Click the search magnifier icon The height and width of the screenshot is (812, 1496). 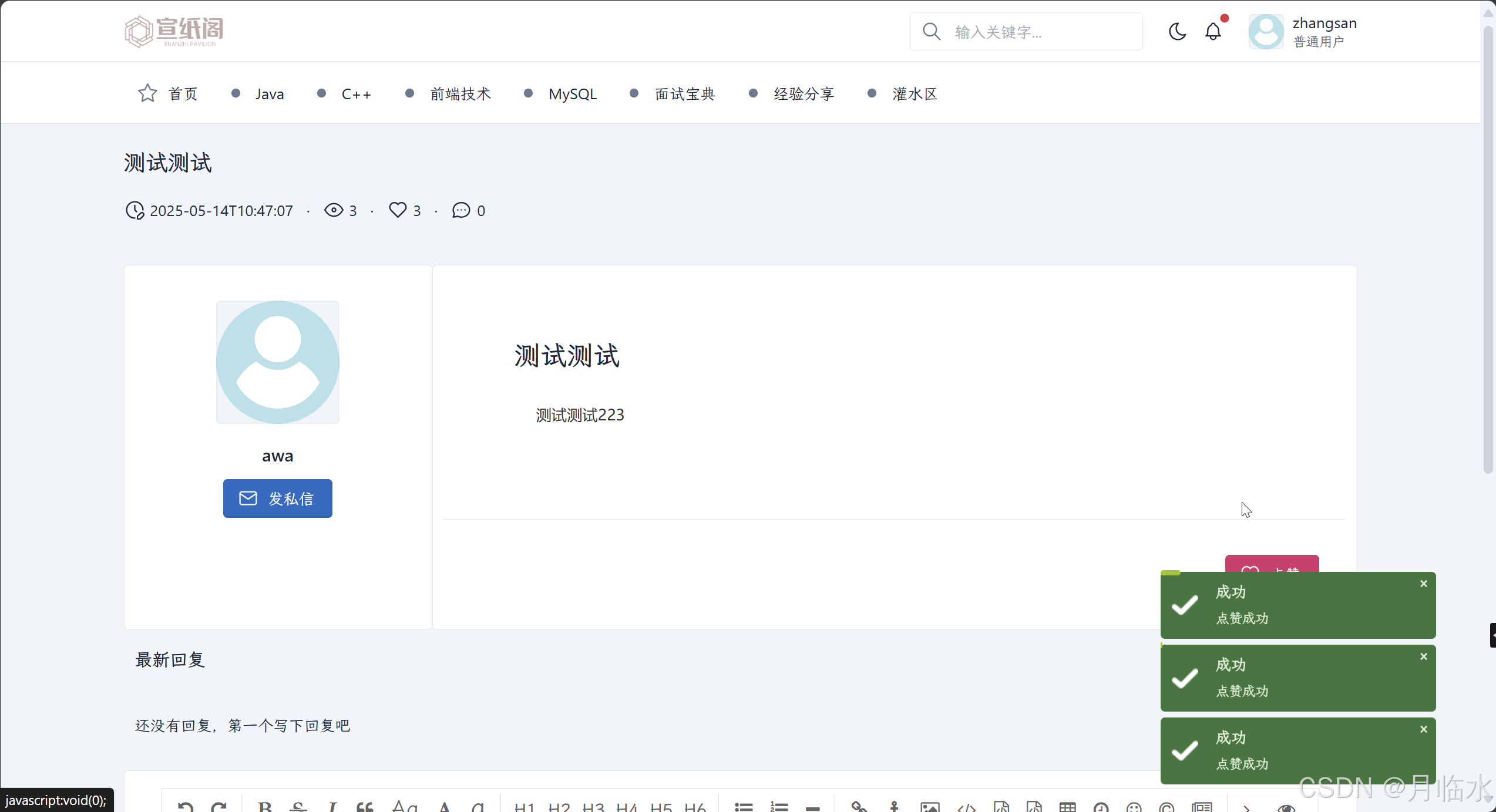932,31
